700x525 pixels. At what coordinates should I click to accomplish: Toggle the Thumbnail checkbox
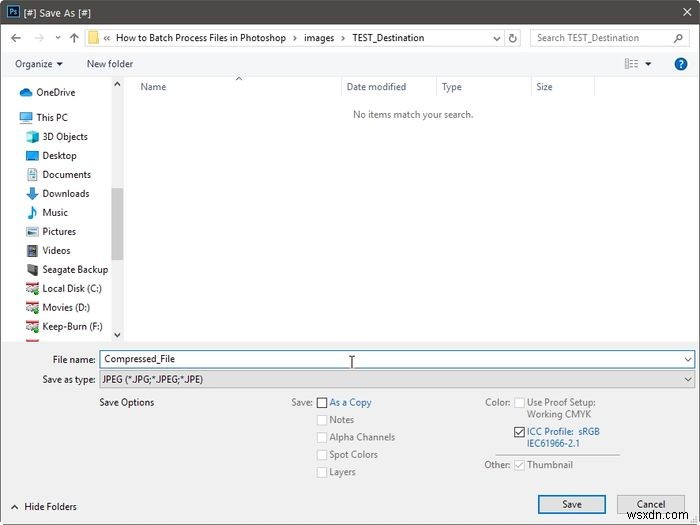[x=519, y=465]
